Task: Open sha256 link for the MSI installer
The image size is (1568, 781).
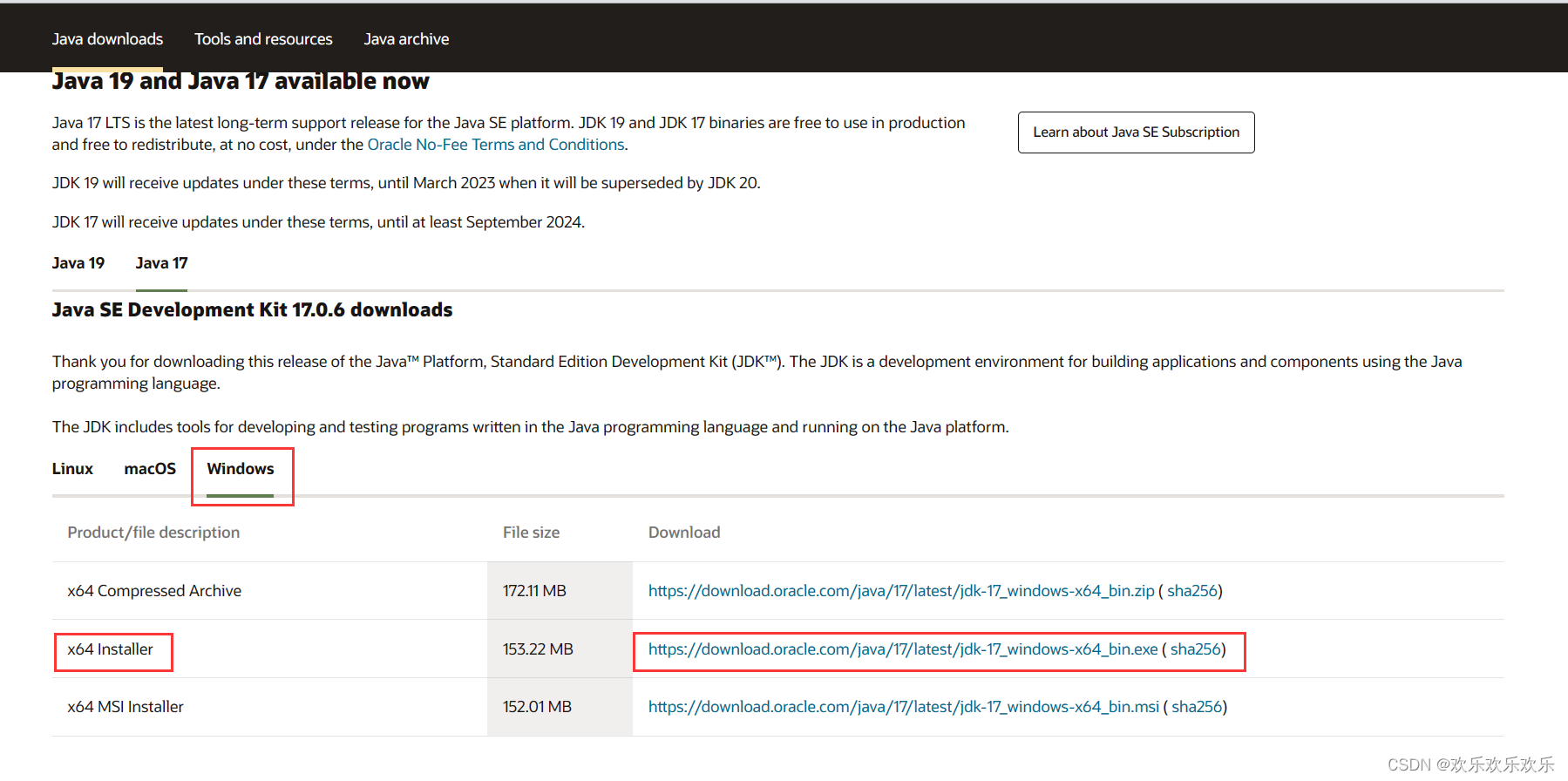Action: point(1196,707)
